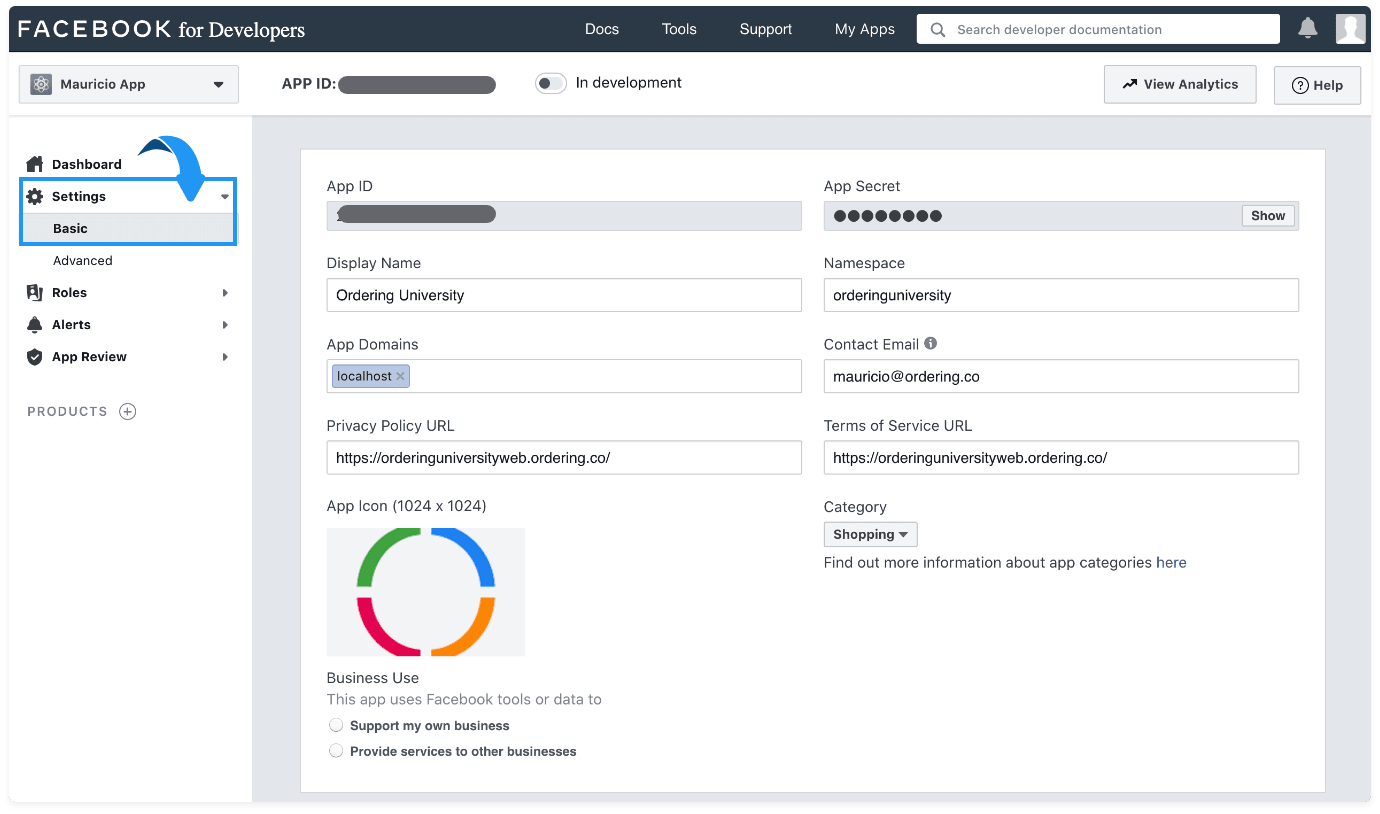The image size is (1380, 814).
Task: Select Support my own business
Action: (336, 725)
